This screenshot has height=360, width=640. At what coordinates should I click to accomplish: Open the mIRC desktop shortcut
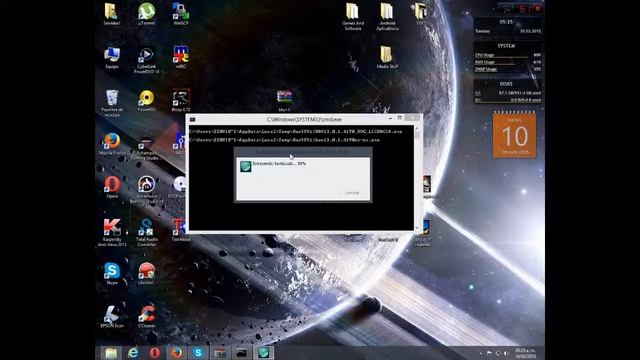pos(181,57)
